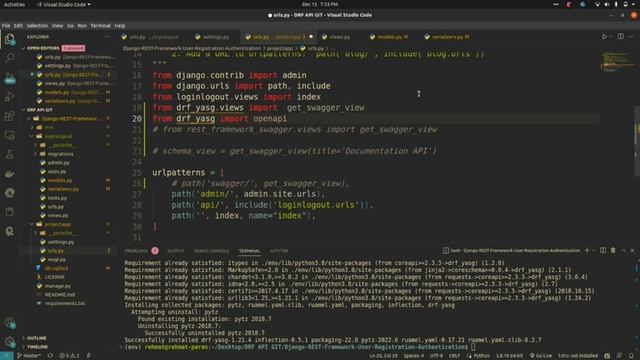This screenshot has width=640, height=360.
Task: Switch to models.py editor tab
Action: coord(389,37)
